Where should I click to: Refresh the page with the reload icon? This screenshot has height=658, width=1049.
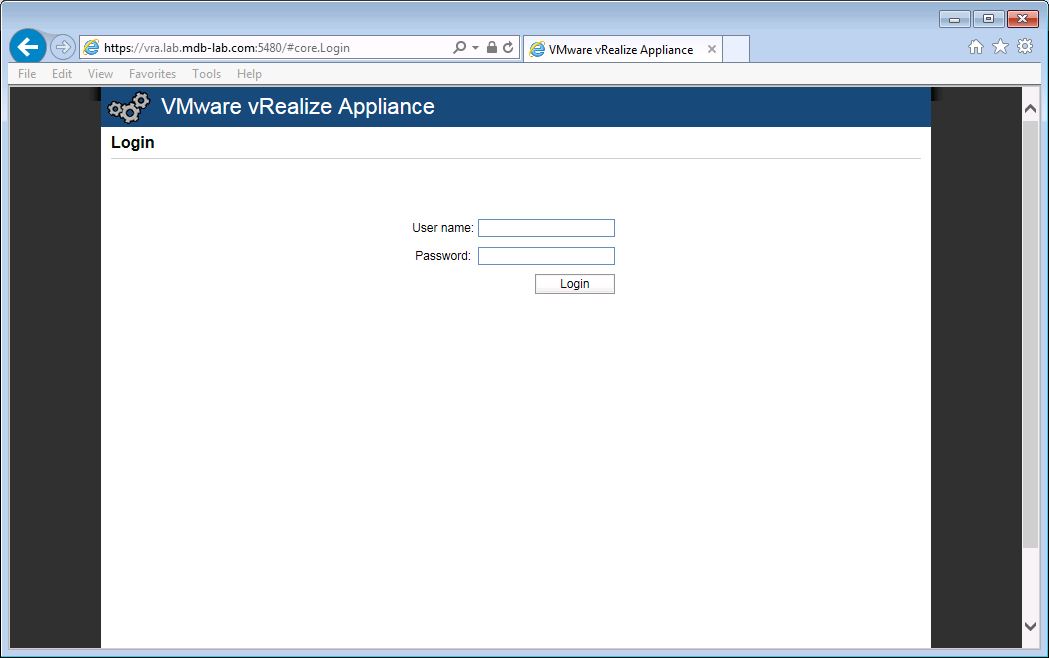point(508,48)
